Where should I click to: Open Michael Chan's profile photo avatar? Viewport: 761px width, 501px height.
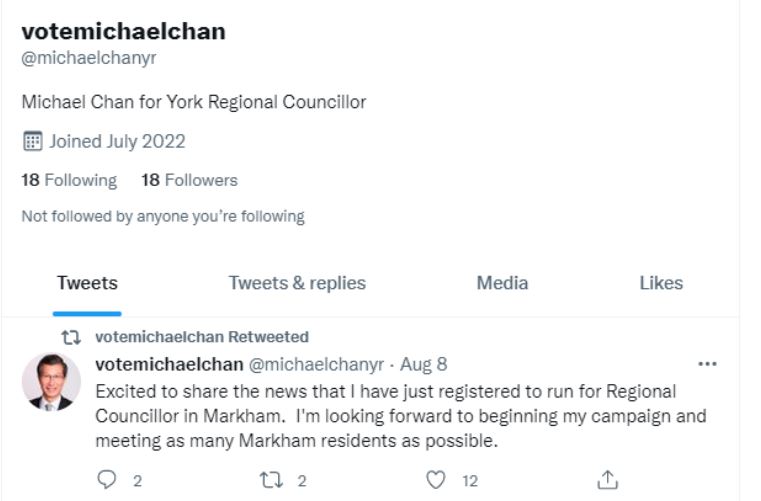point(51,382)
